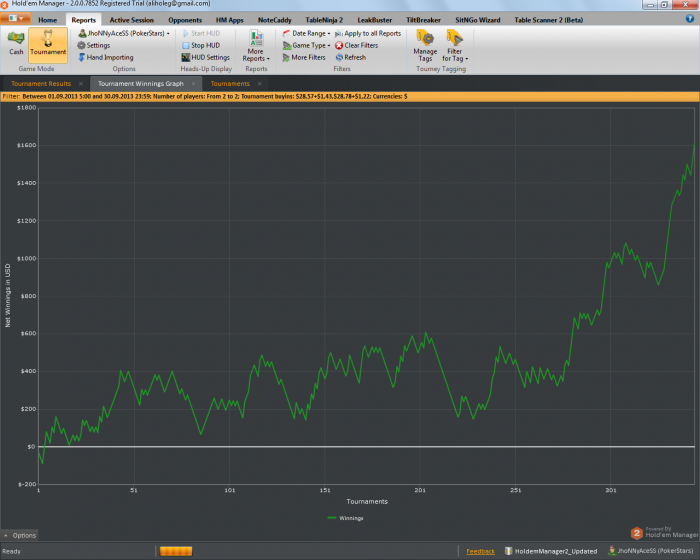This screenshot has height=560, width=700.
Task: Switch to Tournament Results tab
Action: (41, 84)
